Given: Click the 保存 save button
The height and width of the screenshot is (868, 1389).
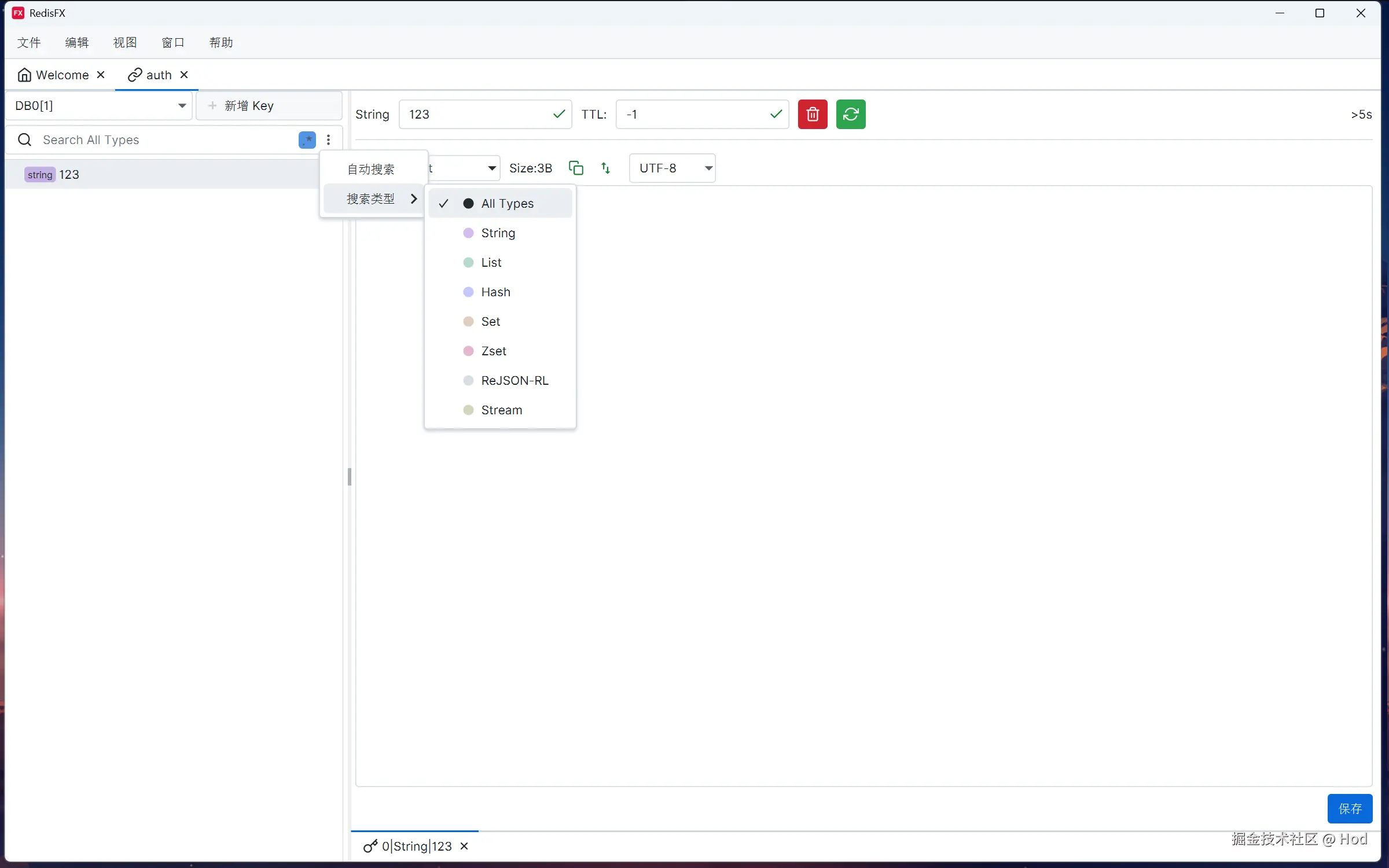Looking at the screenshot, I should [x=1349, y=808].
